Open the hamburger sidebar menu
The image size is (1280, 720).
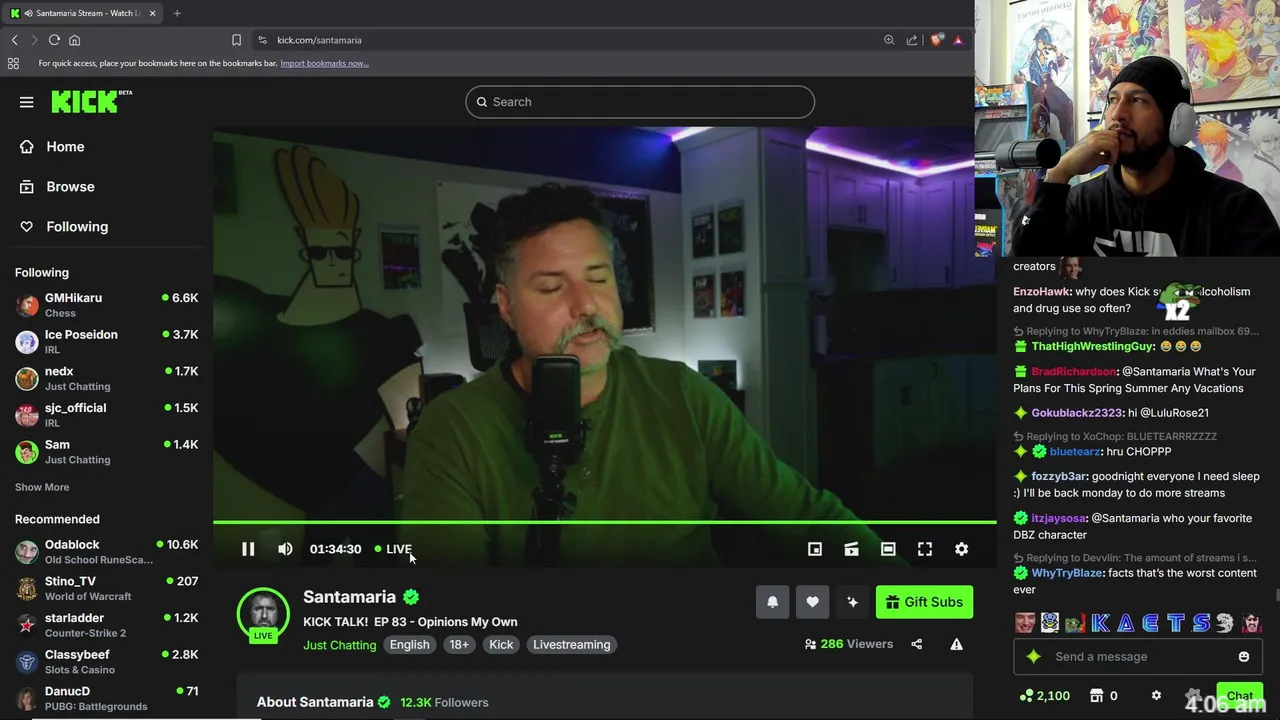tap(27, 102)
